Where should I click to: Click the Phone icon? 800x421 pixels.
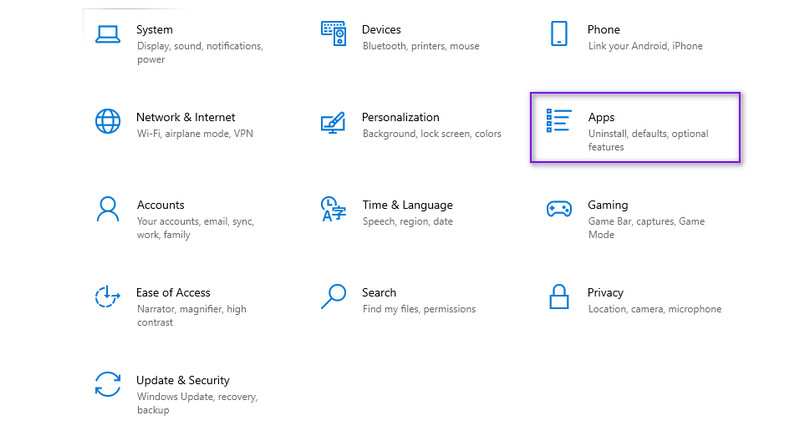coord(559,34)
